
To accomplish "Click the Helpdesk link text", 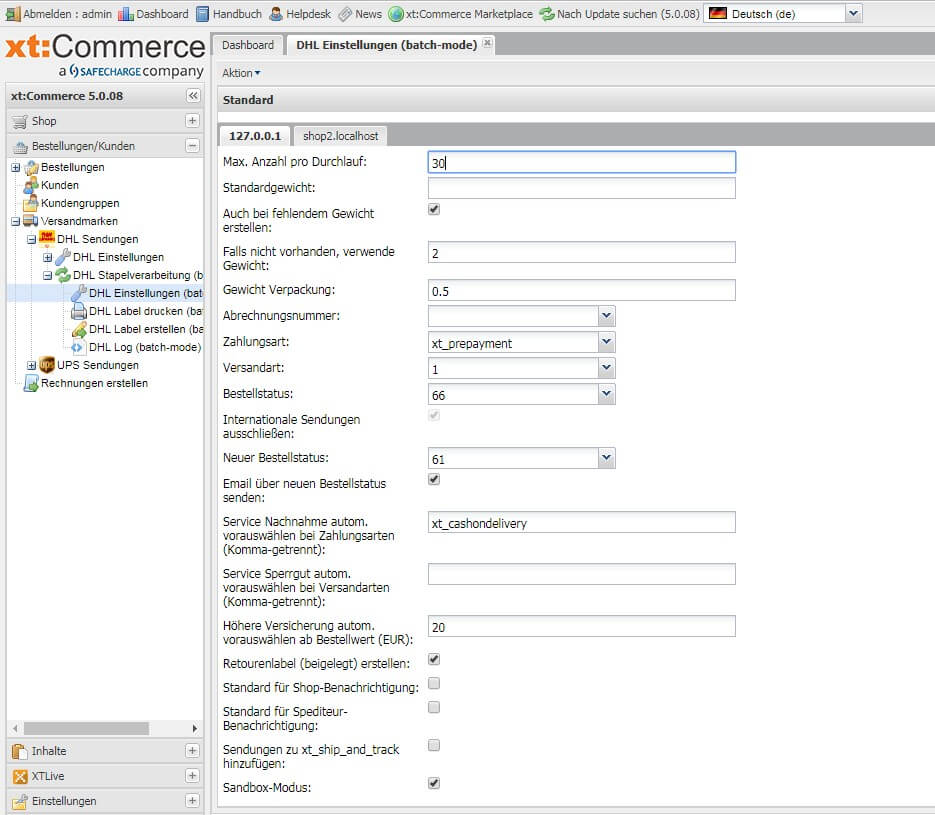I will pos(308,14).
